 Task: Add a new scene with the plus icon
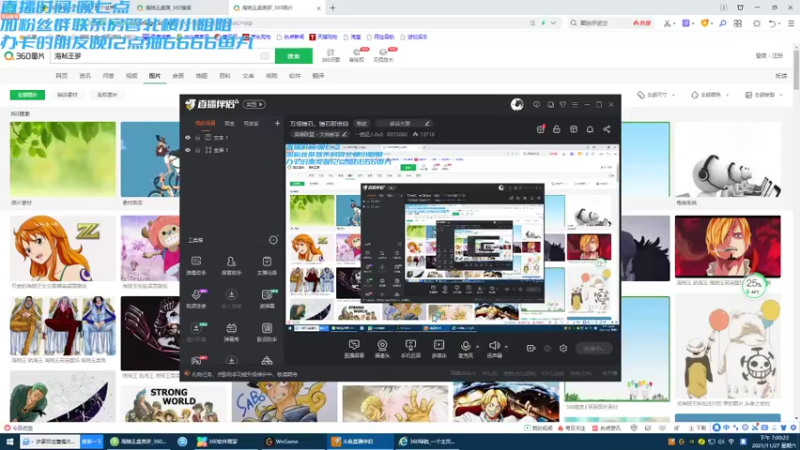[277, 123]
